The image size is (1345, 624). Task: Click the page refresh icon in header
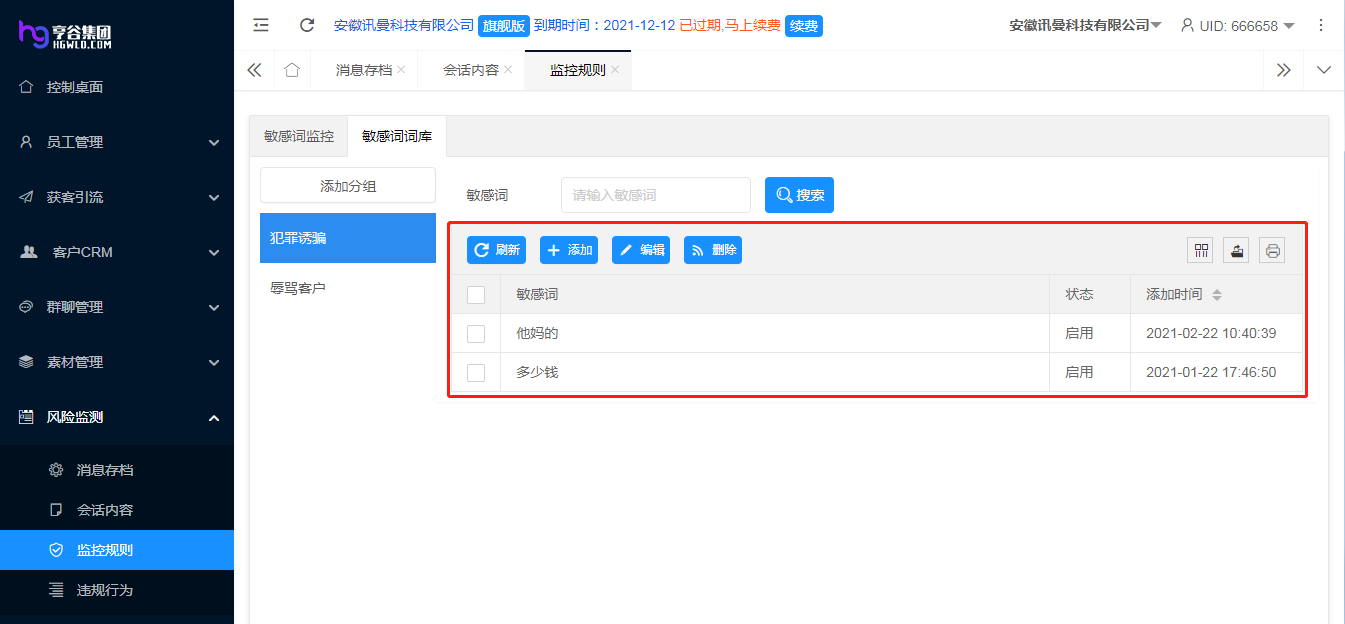[307, 25]
